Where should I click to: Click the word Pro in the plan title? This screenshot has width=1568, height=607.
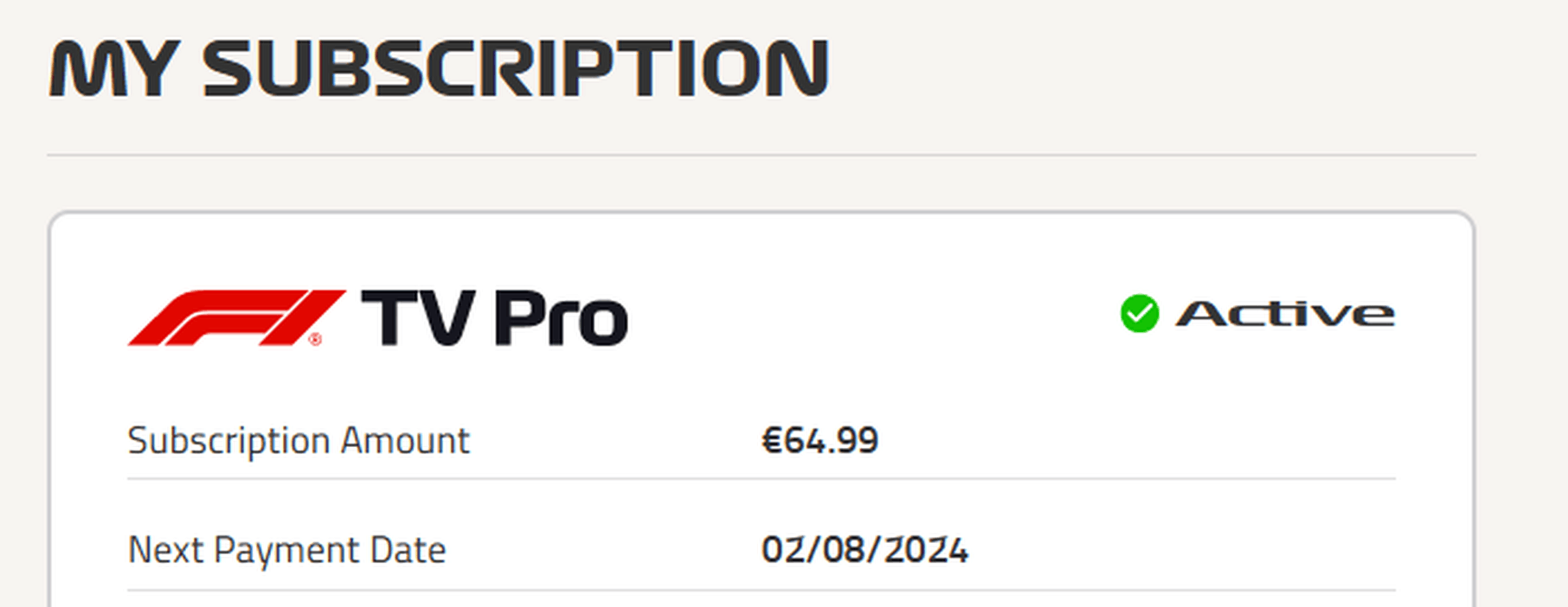561,318
